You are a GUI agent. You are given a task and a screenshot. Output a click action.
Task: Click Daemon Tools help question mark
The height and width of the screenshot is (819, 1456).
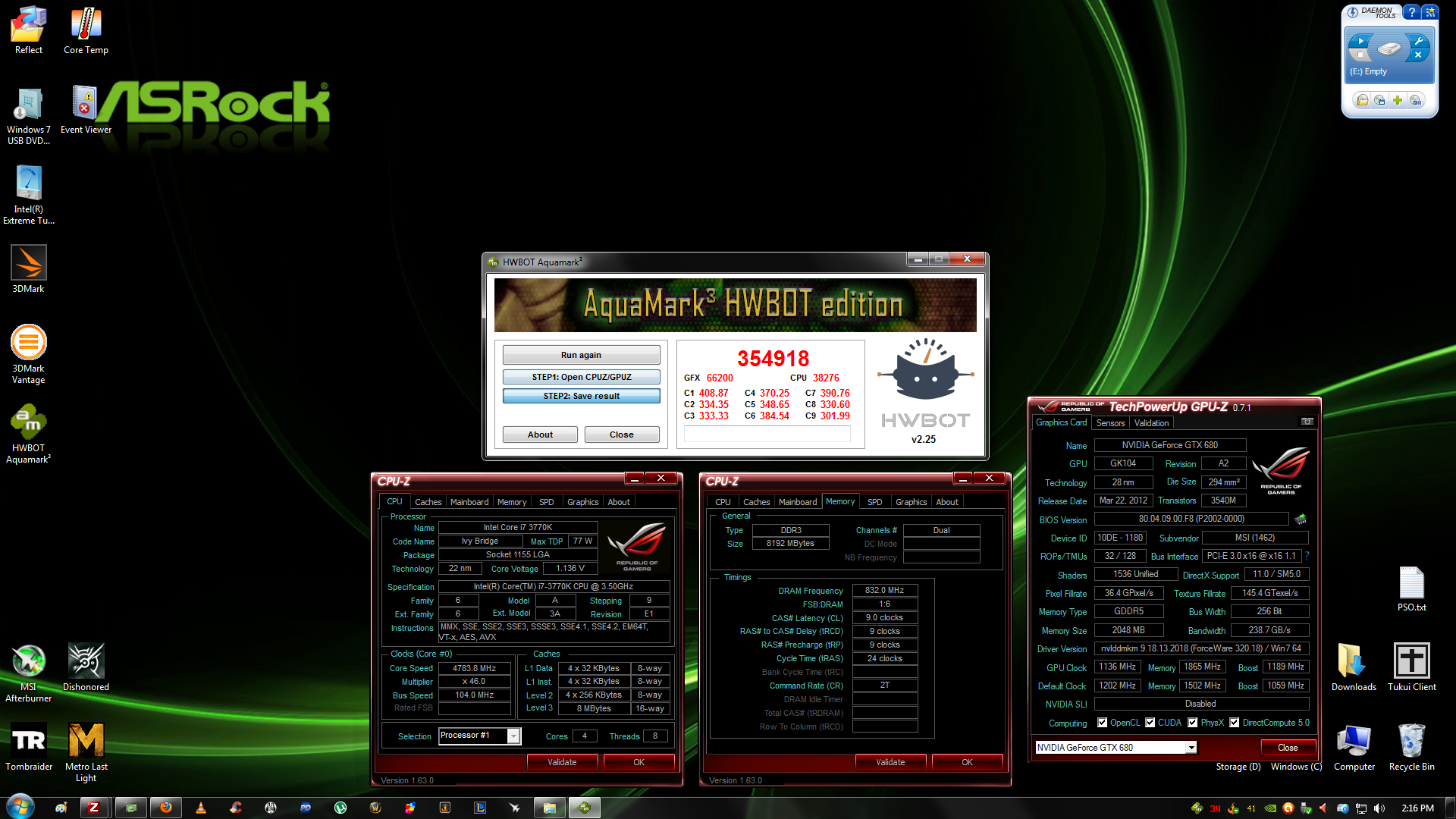[x=1411, y=12]
